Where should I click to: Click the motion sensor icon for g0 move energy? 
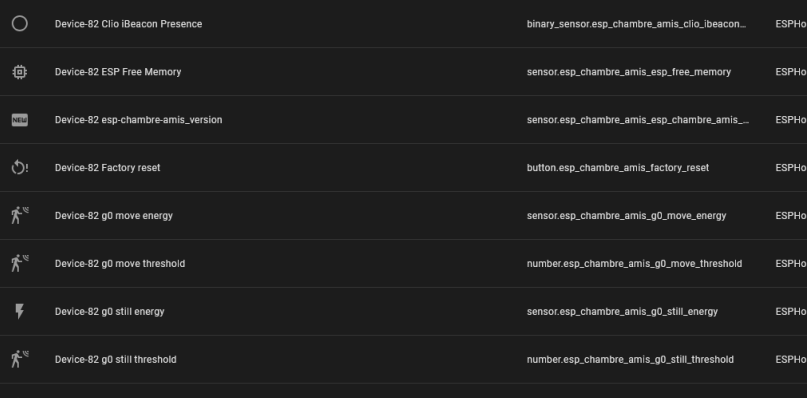(x=20, y=216)
